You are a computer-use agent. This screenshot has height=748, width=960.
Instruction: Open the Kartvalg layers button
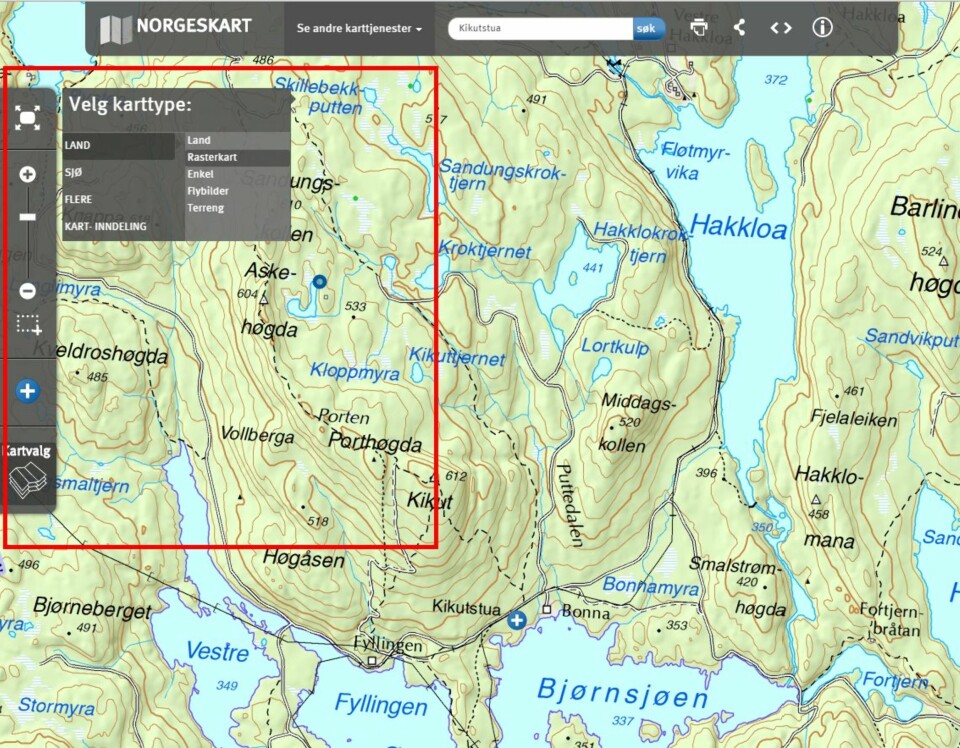pos(27,471)
